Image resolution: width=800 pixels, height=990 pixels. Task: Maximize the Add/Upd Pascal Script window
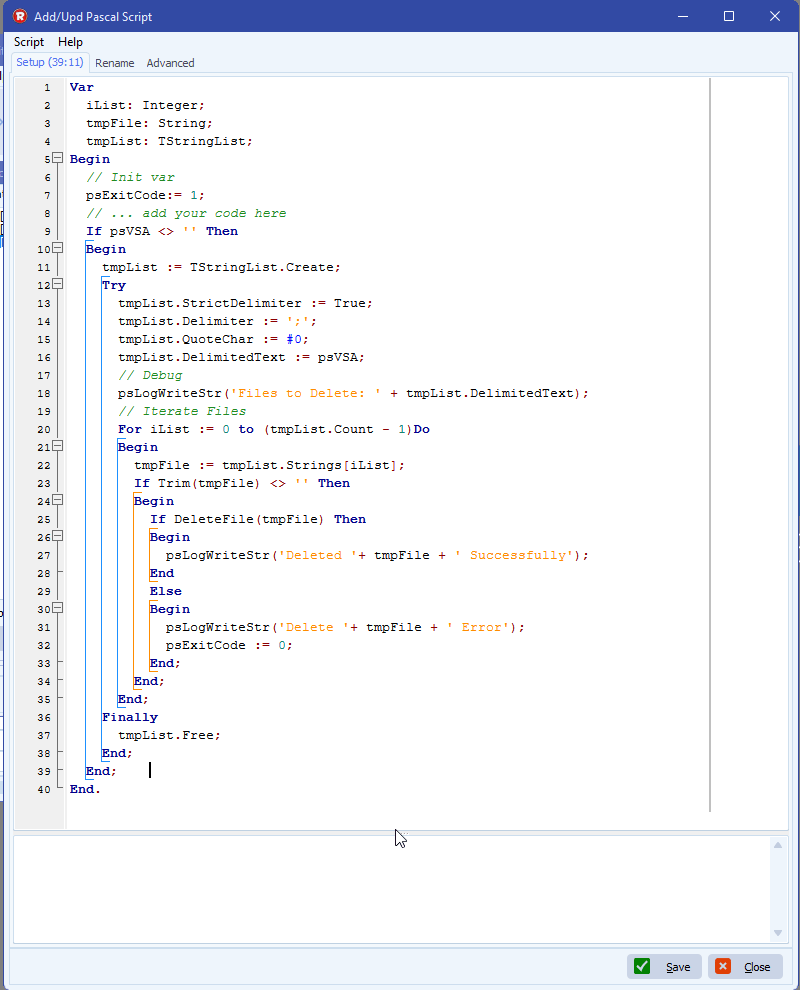point(729,16)
